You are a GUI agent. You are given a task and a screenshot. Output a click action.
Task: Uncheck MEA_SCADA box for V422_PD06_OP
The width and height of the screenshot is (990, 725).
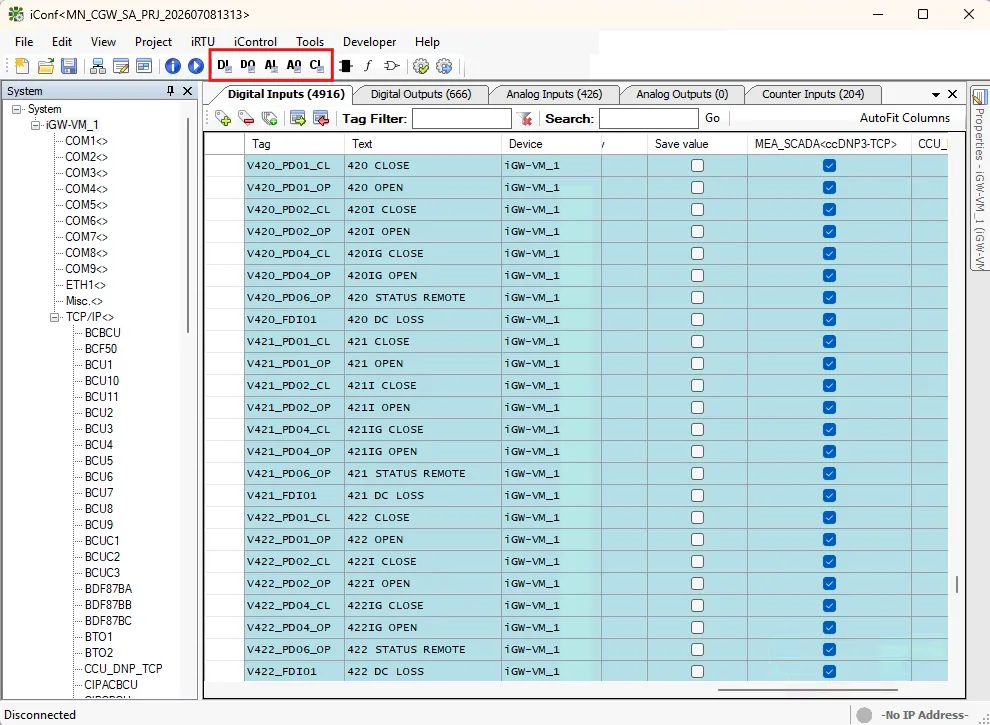(x=829, y=650)
